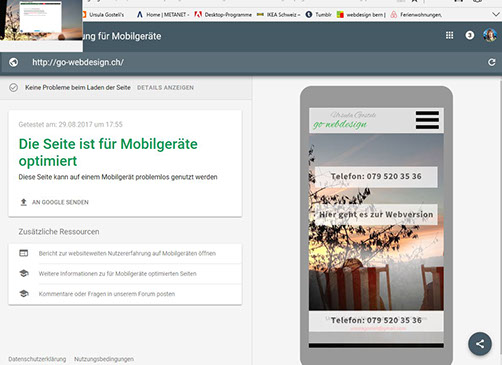Expand the bookmarks bar overflow chevron
Screen dimensions: 502x365
[496, 15]
